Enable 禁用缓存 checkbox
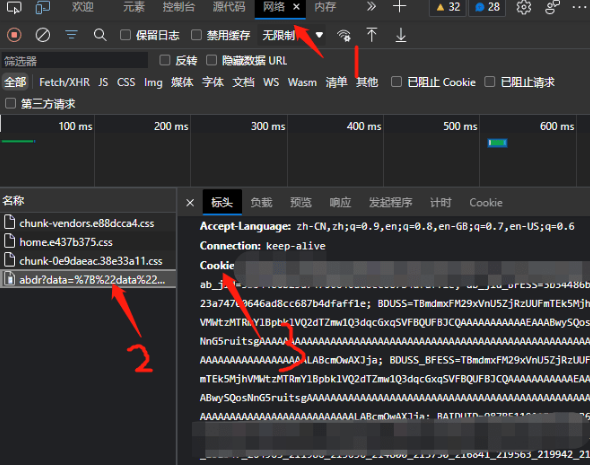 coord(196,35)
